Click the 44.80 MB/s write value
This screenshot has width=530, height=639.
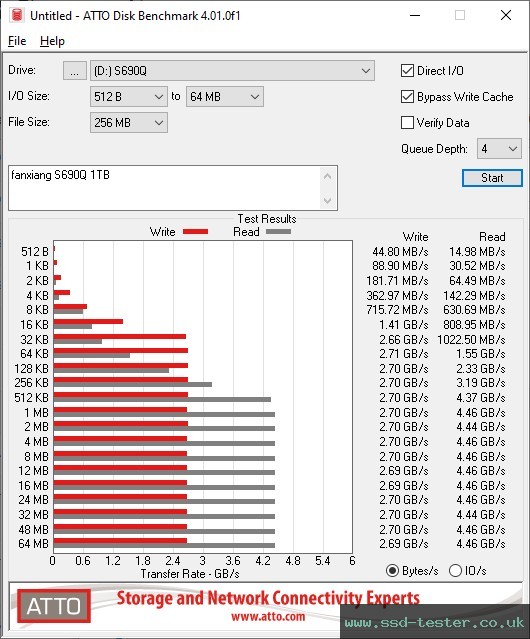click(x=400, y=252)
